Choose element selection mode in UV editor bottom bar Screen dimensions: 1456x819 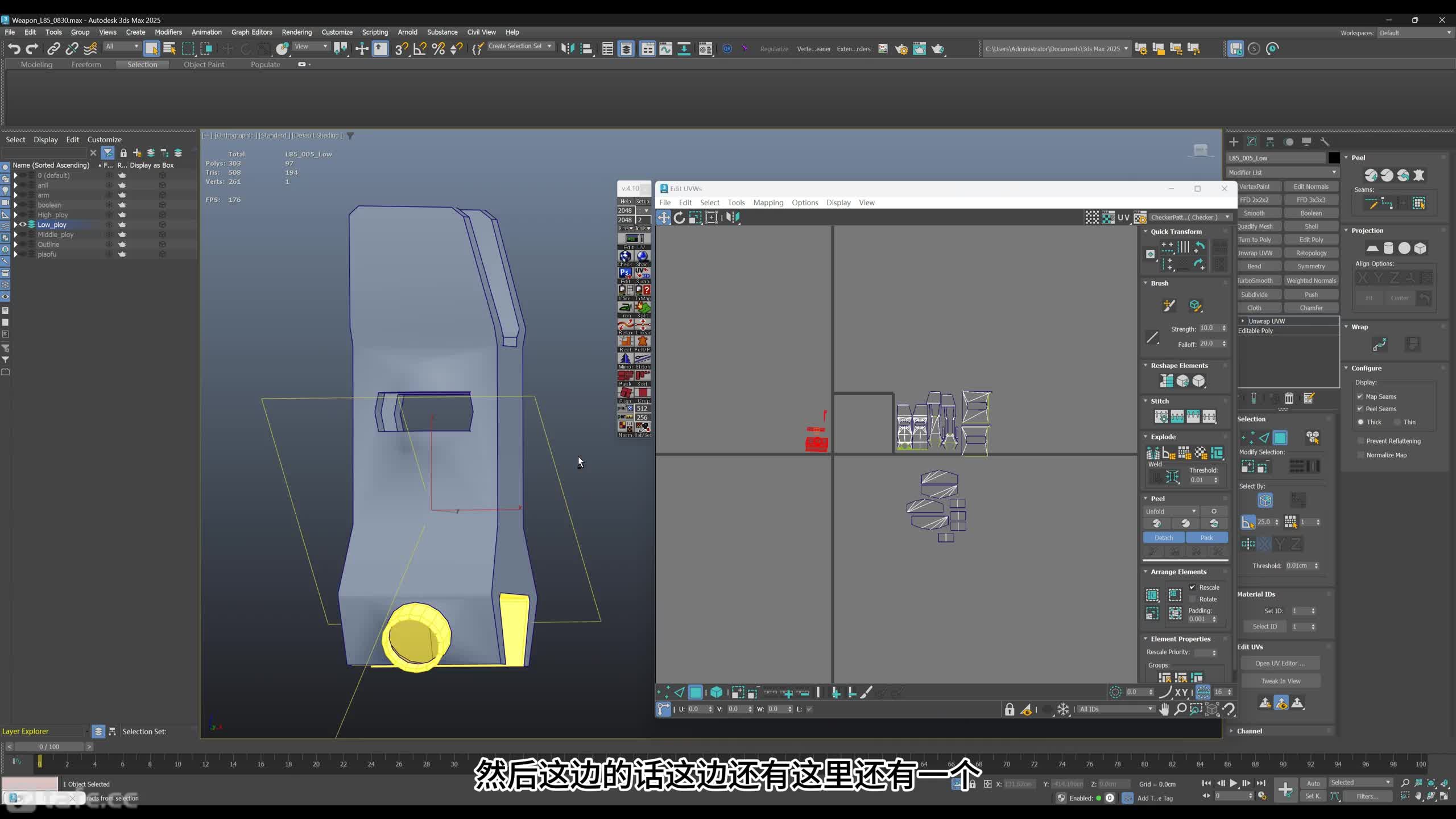coord(716,692)
